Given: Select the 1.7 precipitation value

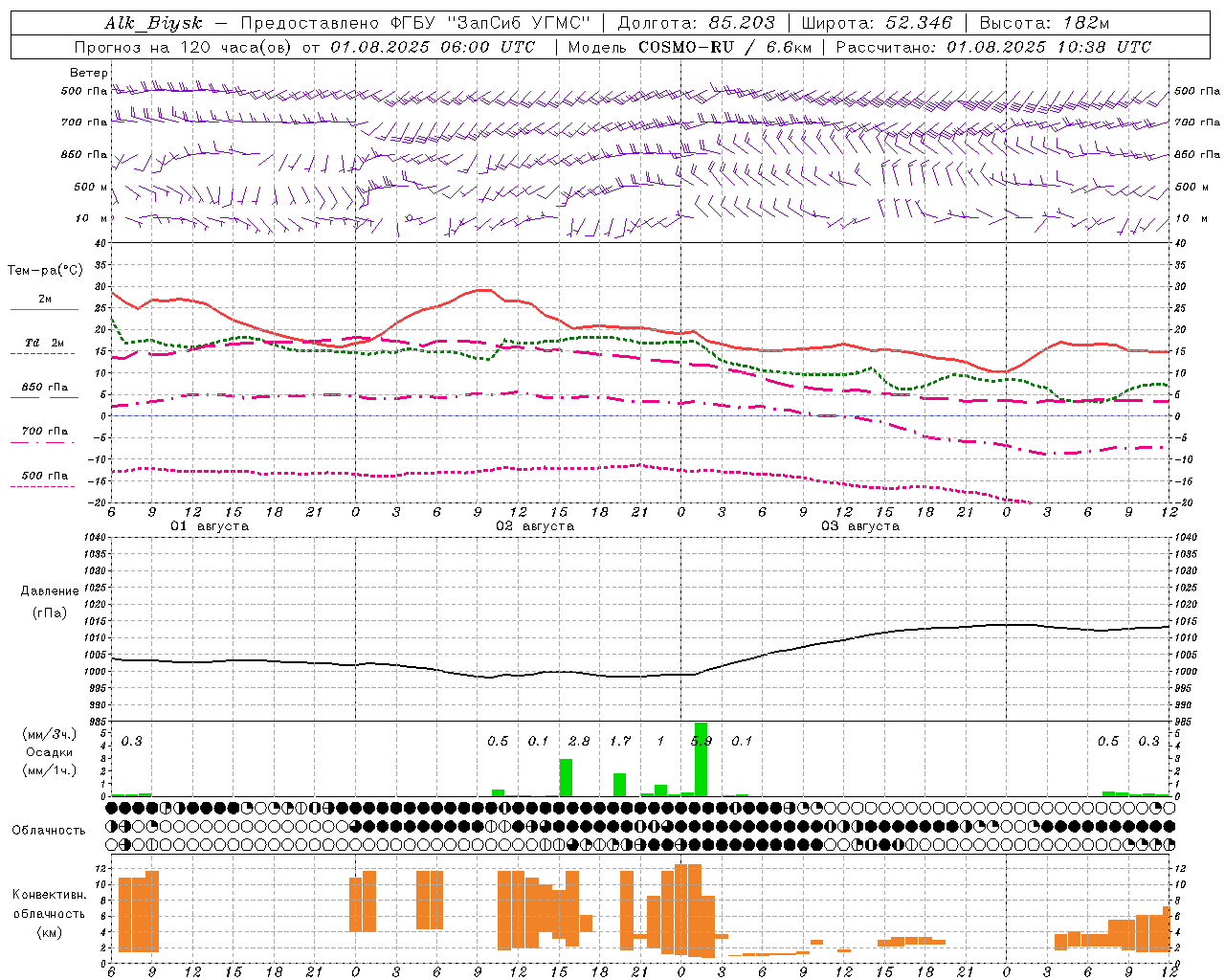Looking at the screenshot, I should (x=620, y=741).
